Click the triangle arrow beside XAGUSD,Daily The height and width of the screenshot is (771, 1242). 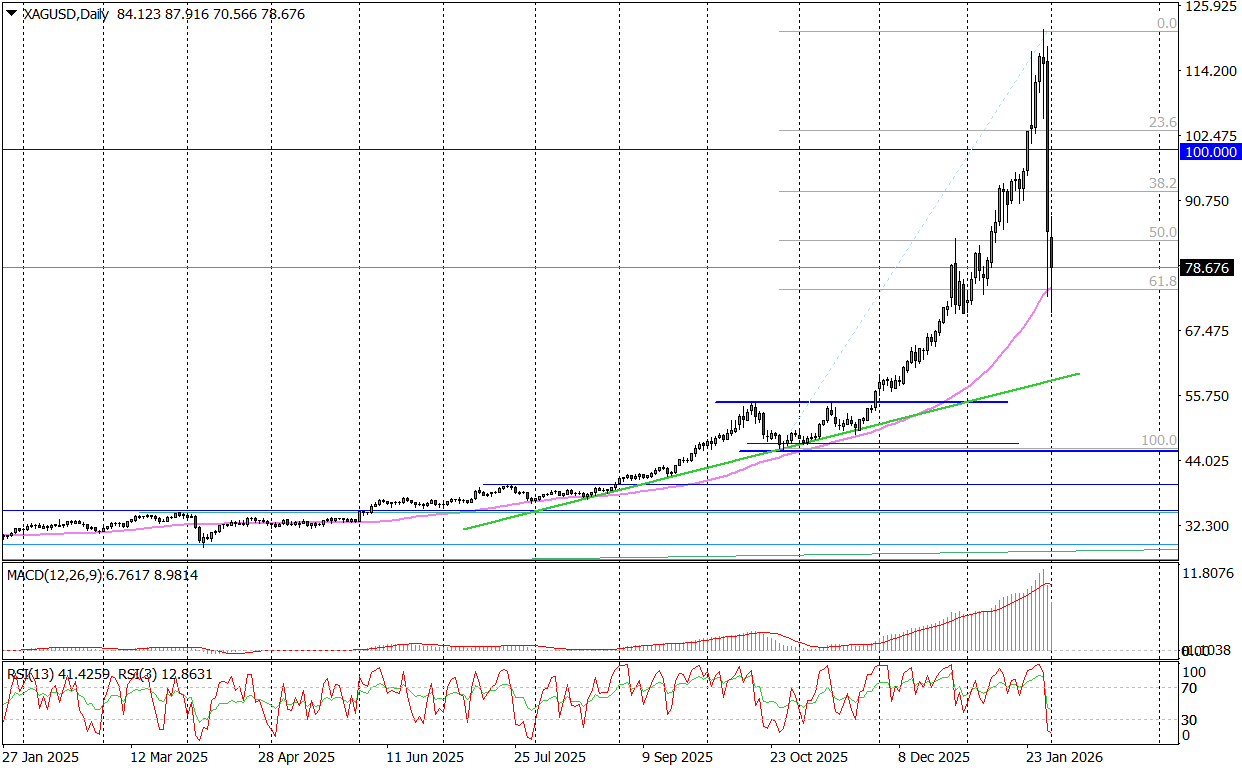[x=11, y=14]
